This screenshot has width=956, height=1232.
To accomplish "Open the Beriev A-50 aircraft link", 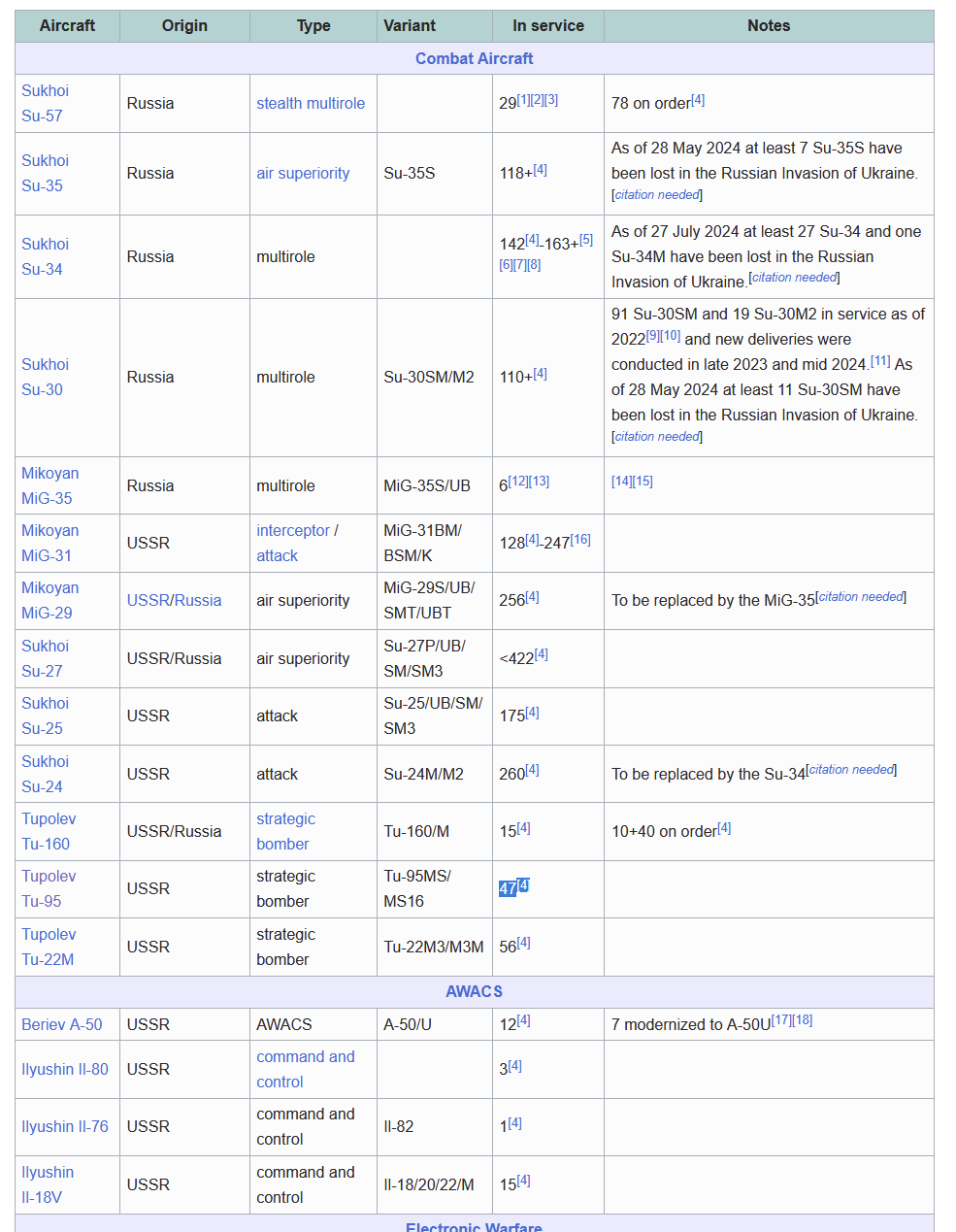I will [x=61, y=1024].
